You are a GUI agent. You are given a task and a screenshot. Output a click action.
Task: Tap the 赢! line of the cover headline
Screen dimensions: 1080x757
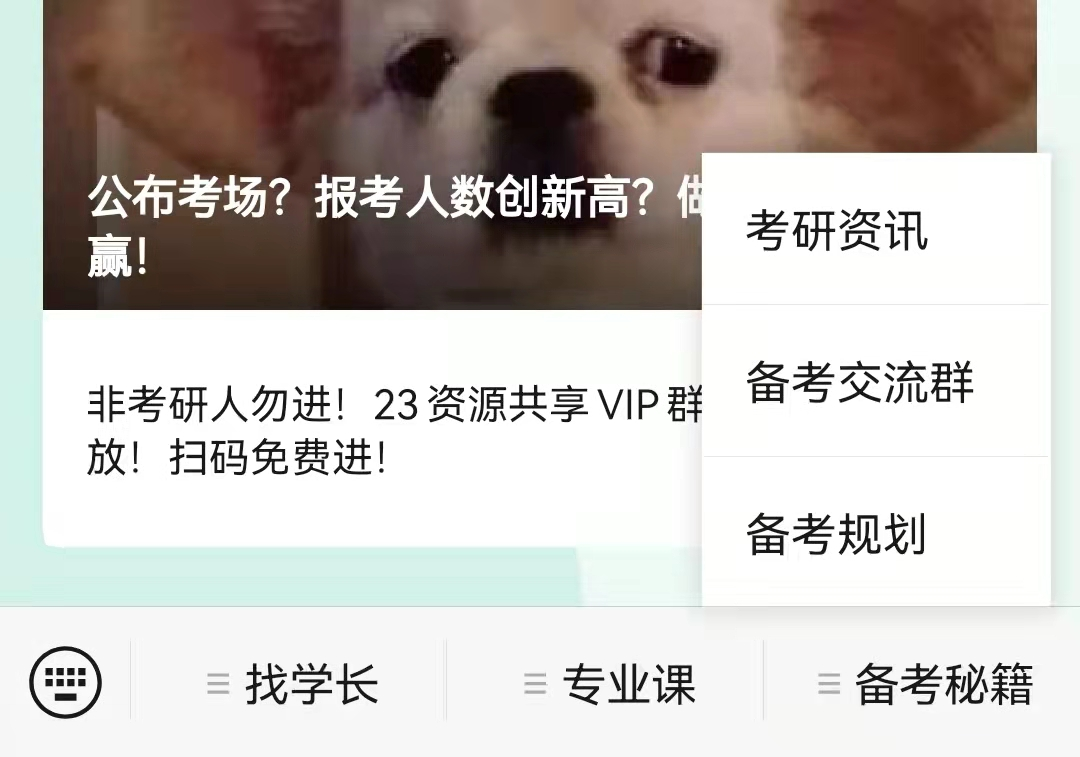click(x=118, y=256)
